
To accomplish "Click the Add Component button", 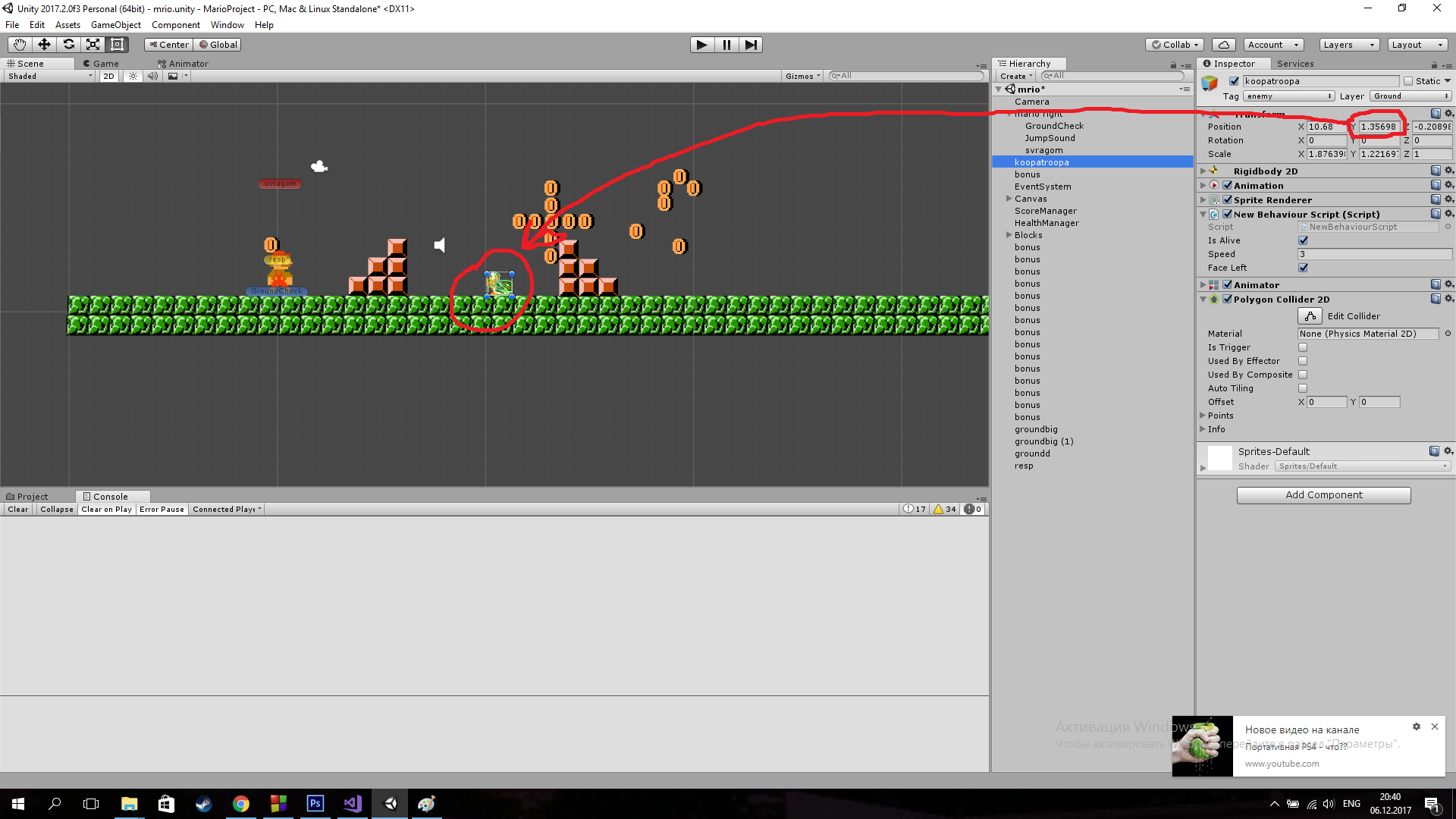I will pos(1323,495).
